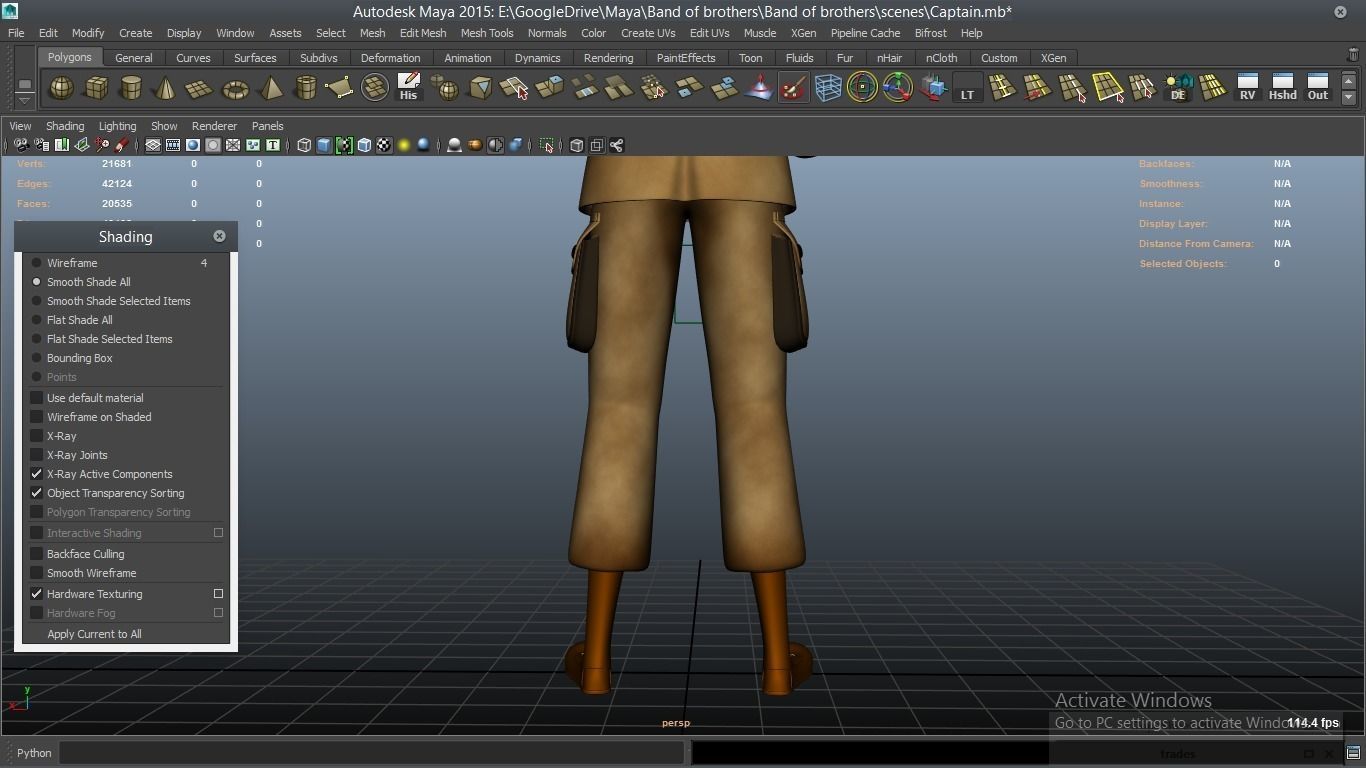This screenshot has height=768, width=1366.
Task: Open the viewport Panels menu
Action: [x=267, y=126]
